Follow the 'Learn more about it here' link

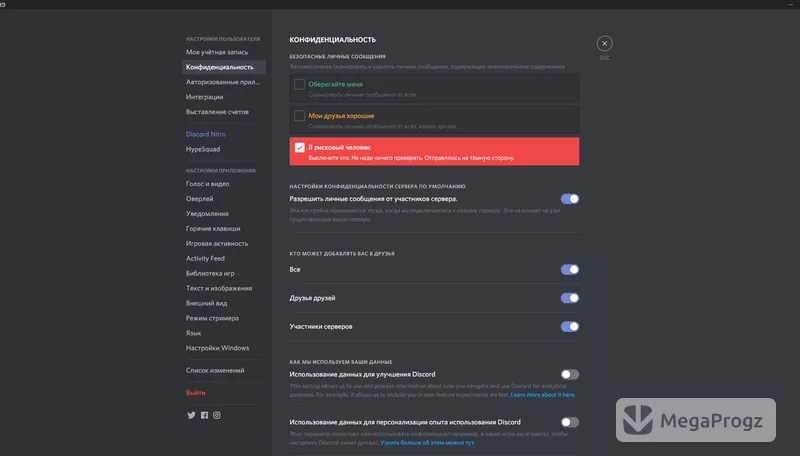point(542,395)
